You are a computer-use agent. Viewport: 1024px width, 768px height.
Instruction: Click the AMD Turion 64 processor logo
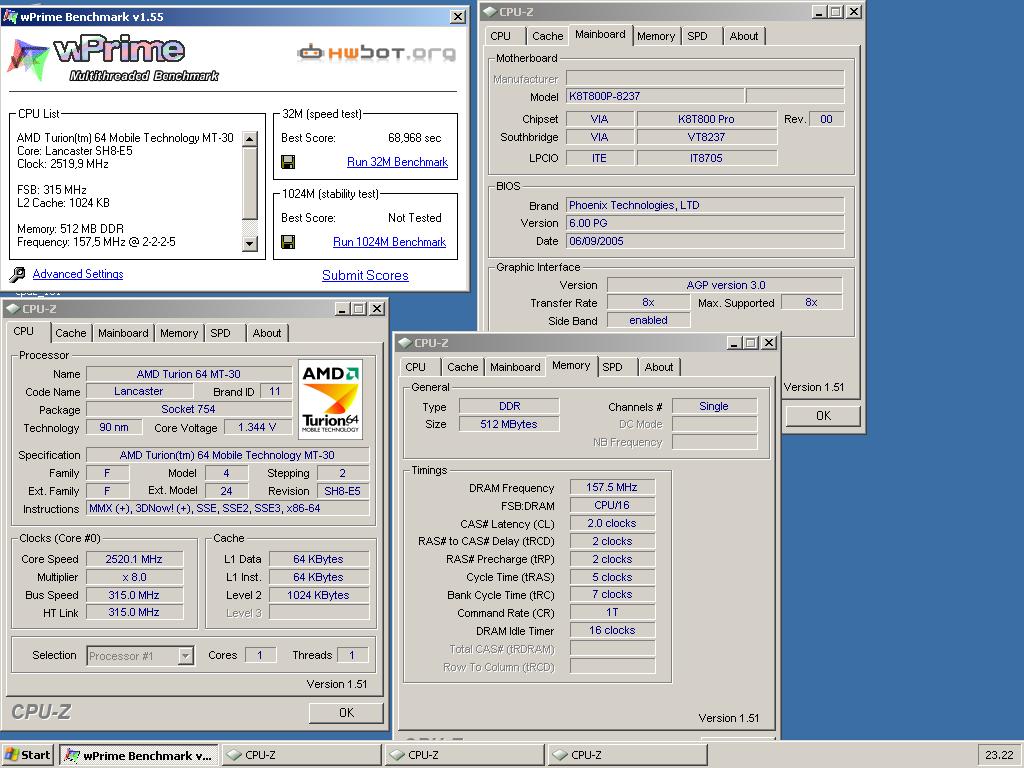click(x=330, y=400)
